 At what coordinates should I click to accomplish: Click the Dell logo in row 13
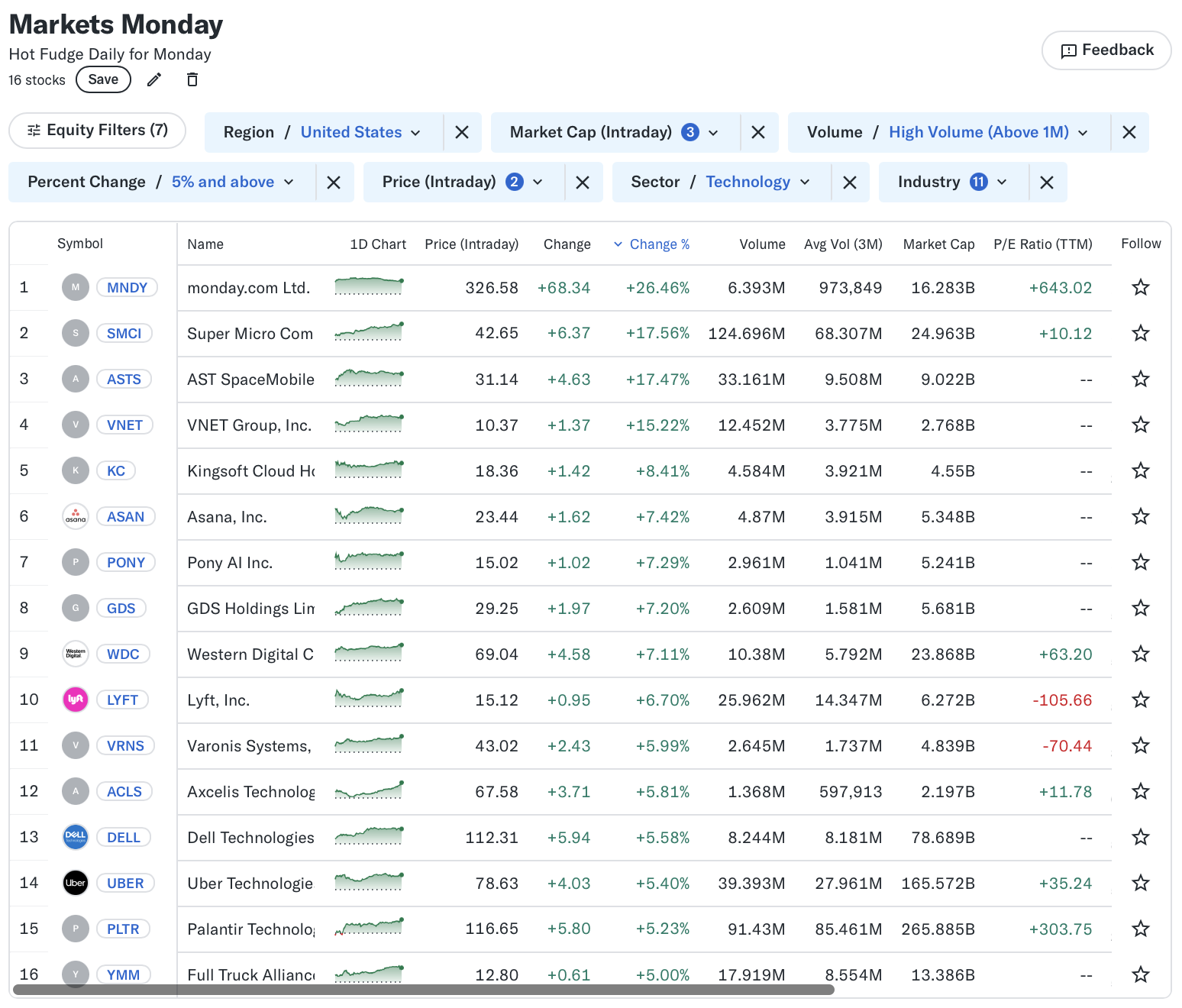click(x=75, y=837)
